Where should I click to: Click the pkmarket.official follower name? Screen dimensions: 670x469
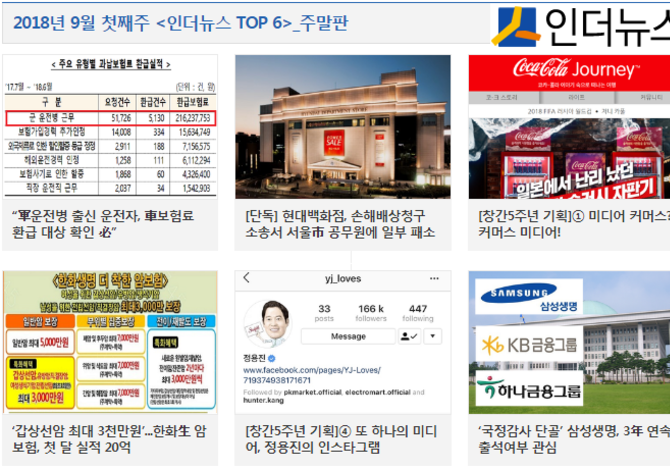click(312, 392)
